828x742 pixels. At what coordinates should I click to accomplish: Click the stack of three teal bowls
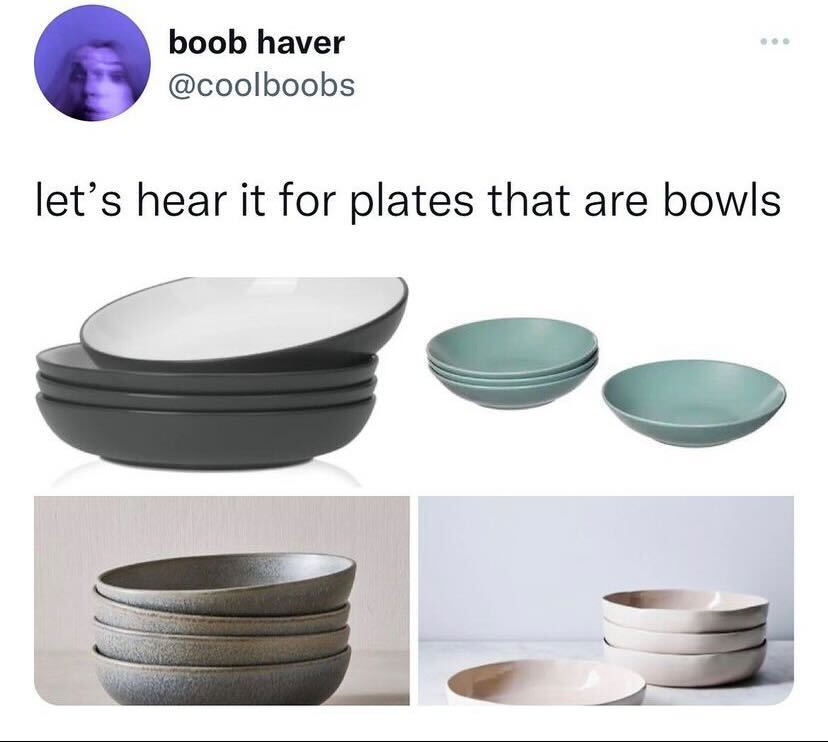click(x=512, y=363)
